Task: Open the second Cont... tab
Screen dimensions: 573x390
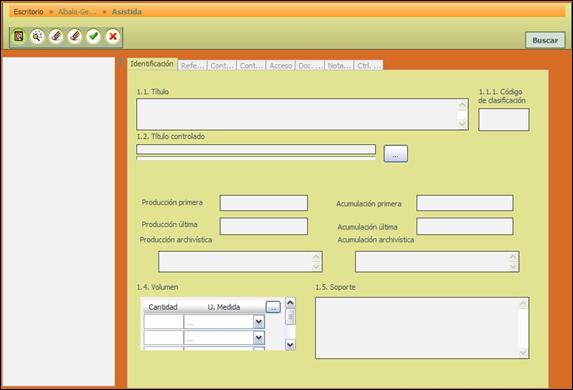Action: click(x=251, y=65)
